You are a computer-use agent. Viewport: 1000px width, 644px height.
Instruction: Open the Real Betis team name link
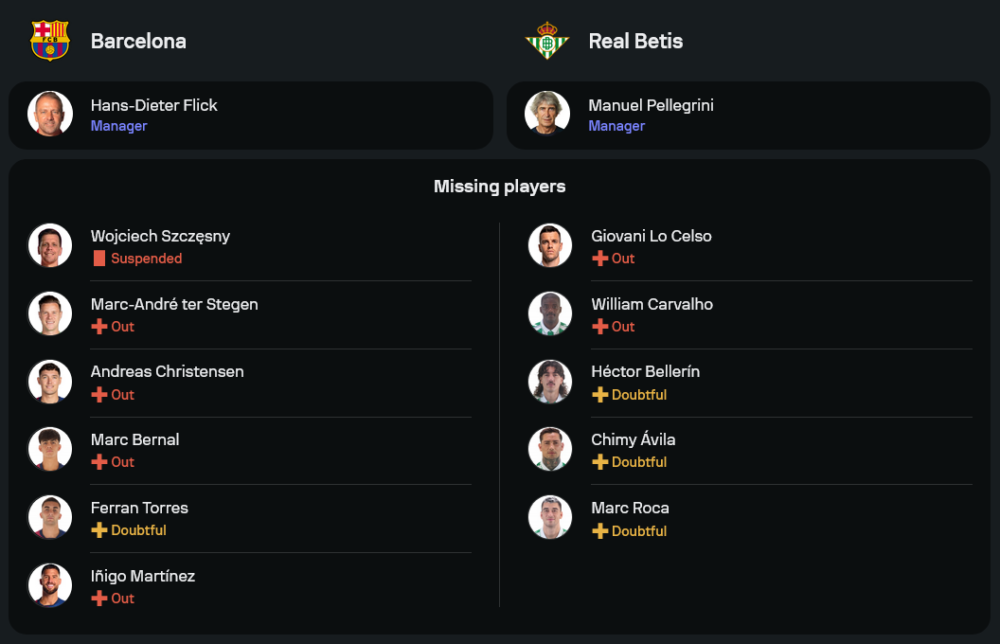[x=636, y=41]
